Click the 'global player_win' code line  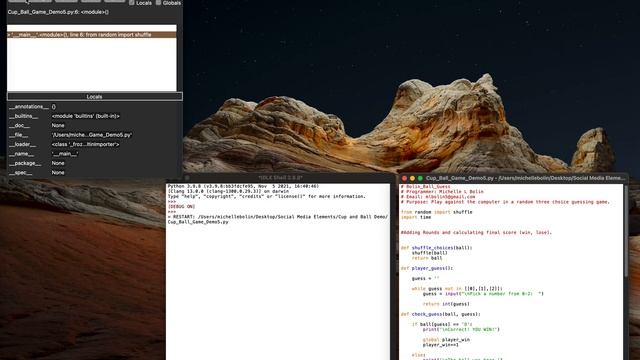pos(446,340)
